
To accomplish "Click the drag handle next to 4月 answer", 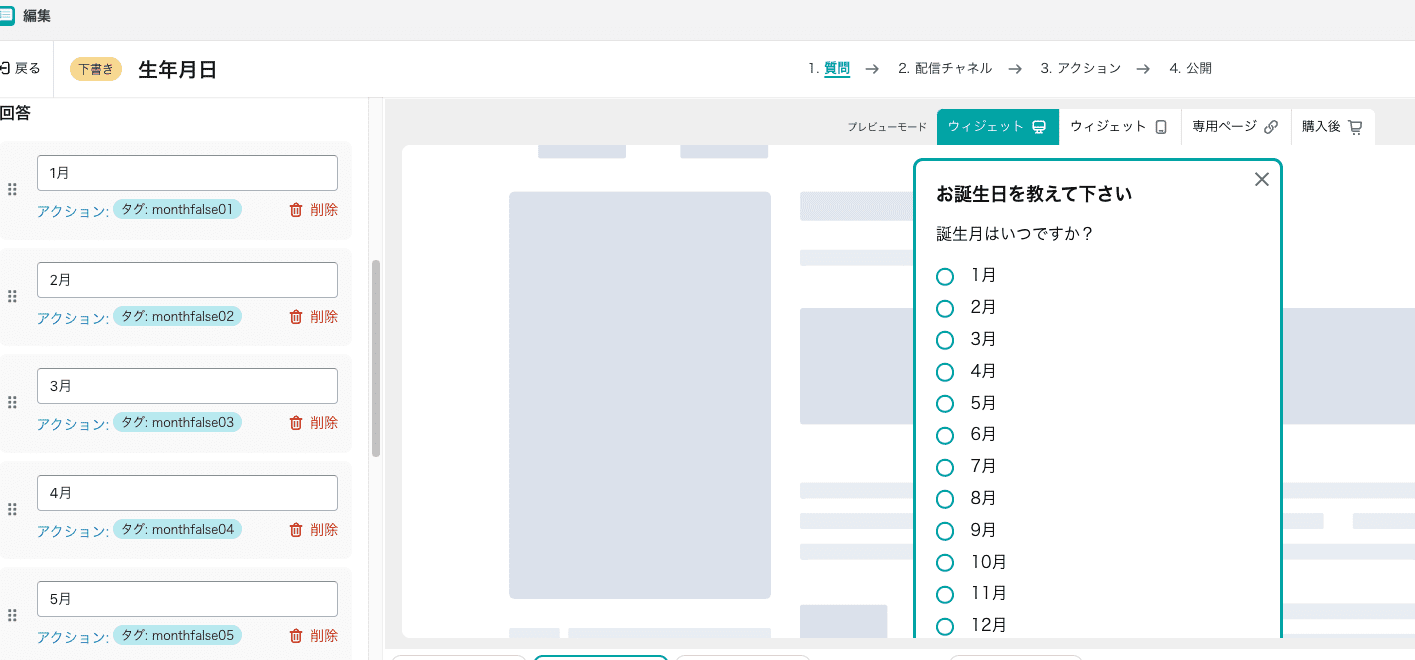I will [12, 509].
